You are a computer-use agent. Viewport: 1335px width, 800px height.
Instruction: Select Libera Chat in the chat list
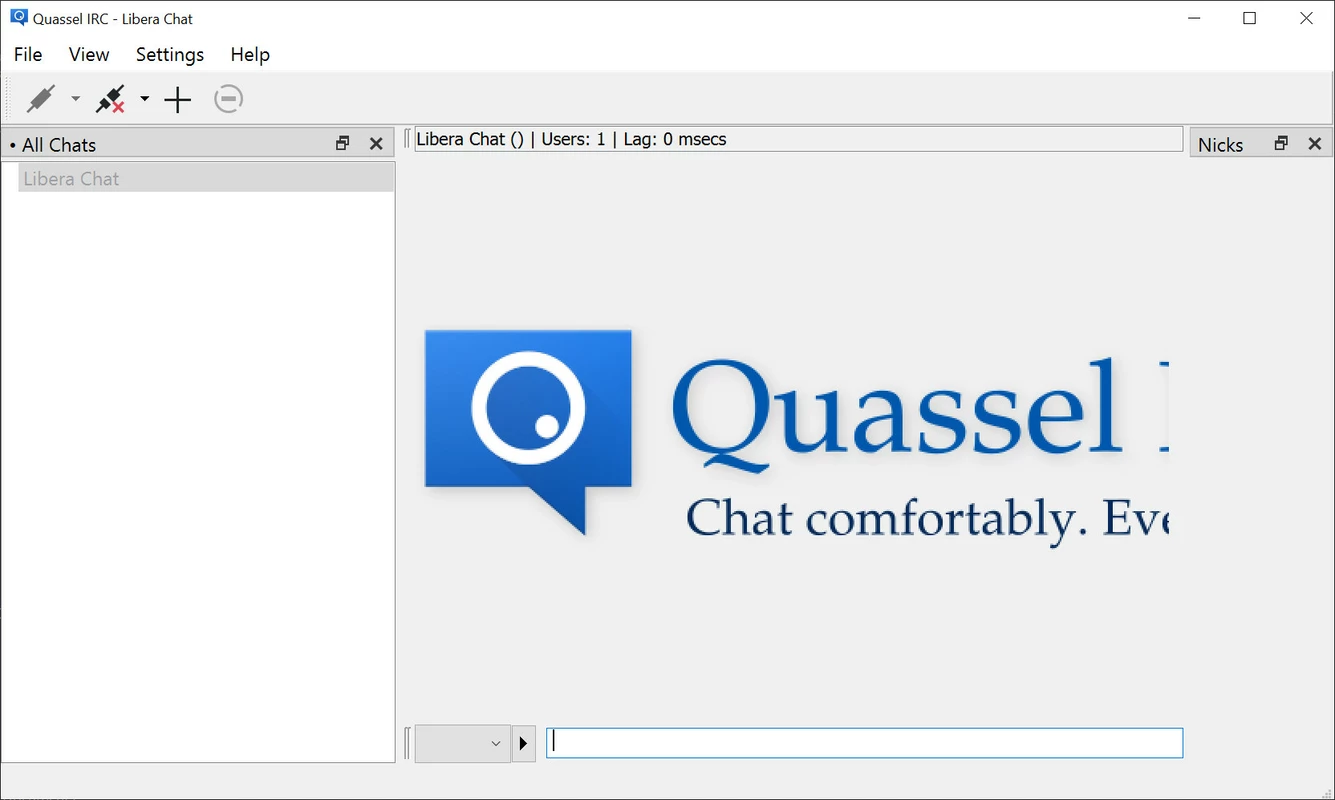[x=206, y=179]
